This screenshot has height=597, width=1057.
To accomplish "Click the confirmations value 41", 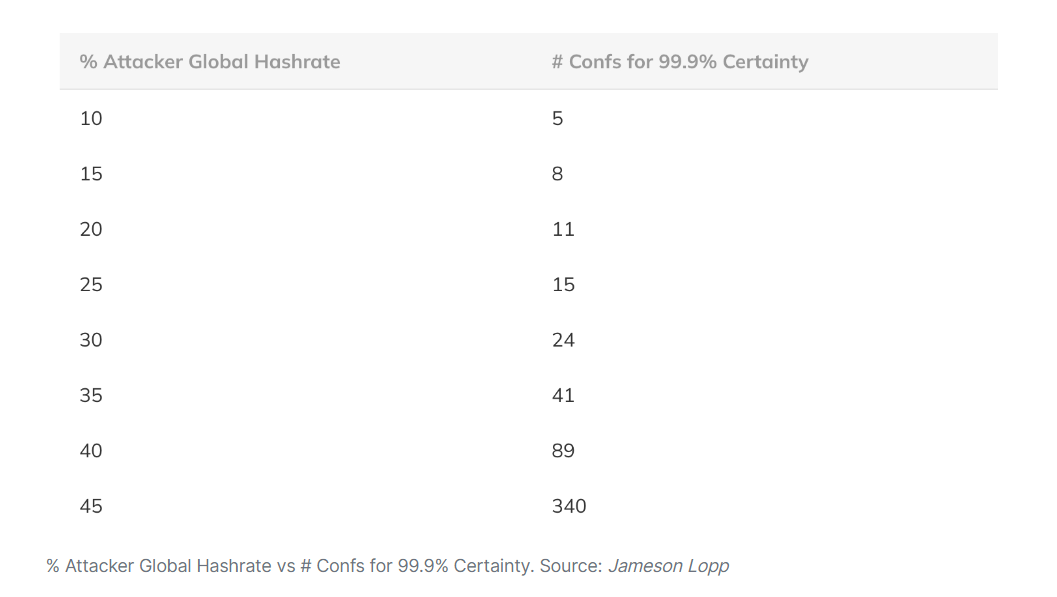I will tap(564, 395).
